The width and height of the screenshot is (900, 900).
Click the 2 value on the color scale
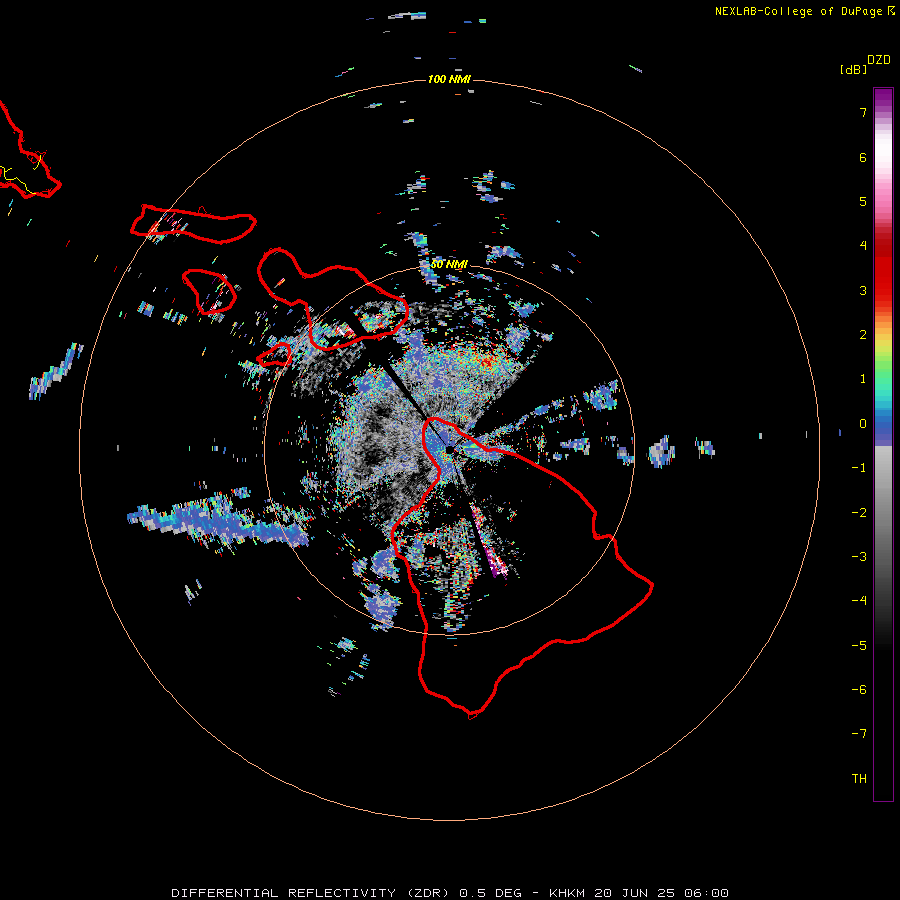click(863, 335)
